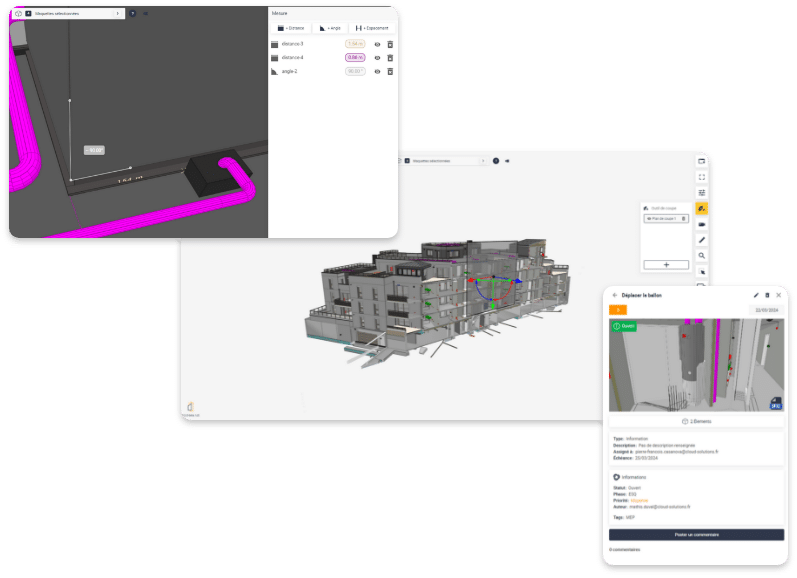
Task: Go back using arrow beside 'Déplacer le ballon'
Action: point(615,295)
